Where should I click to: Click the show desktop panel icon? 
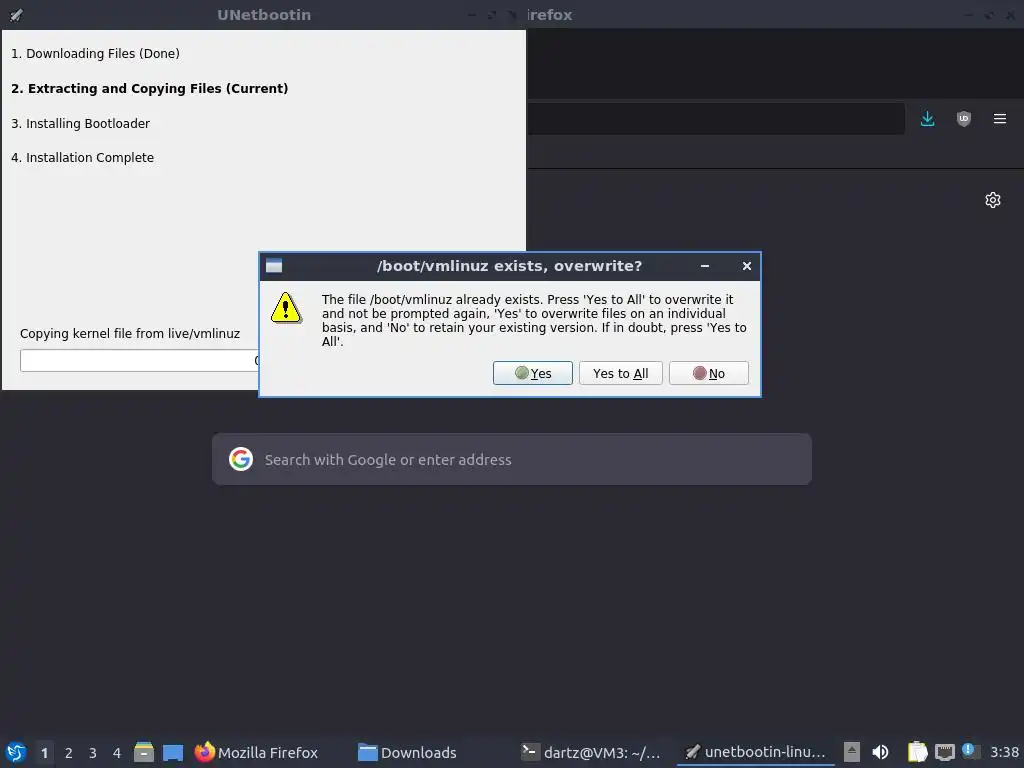pos(173,752)
